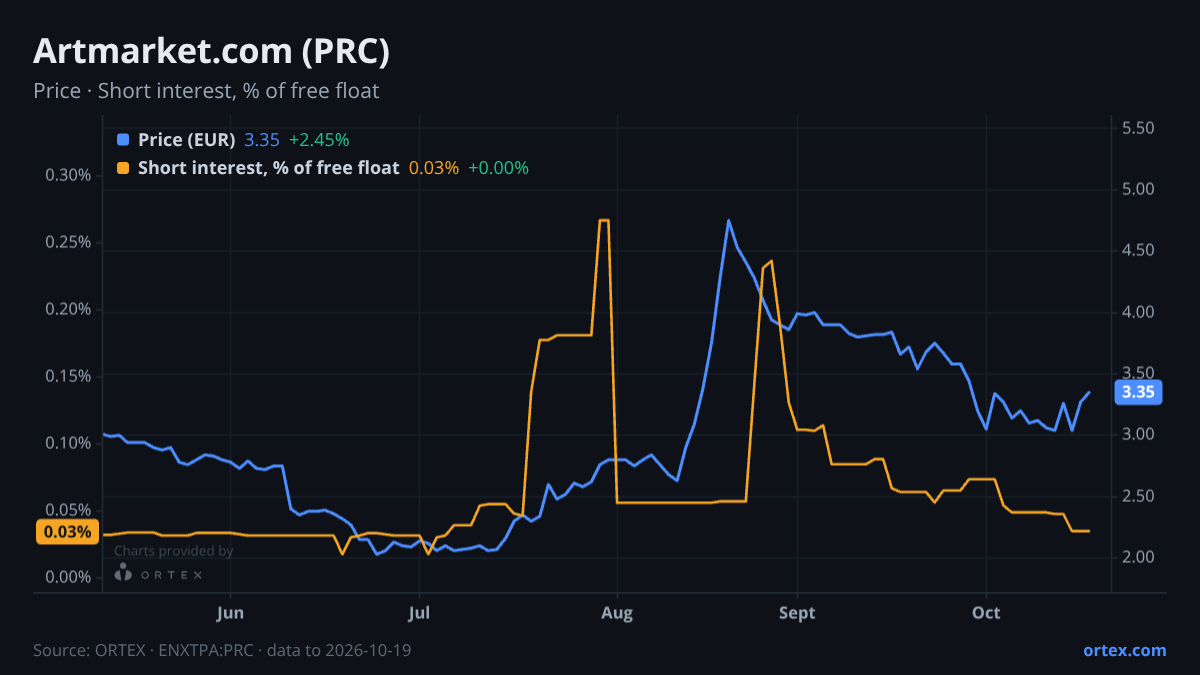Click the 0.20% left axis label

pos(68,309)
